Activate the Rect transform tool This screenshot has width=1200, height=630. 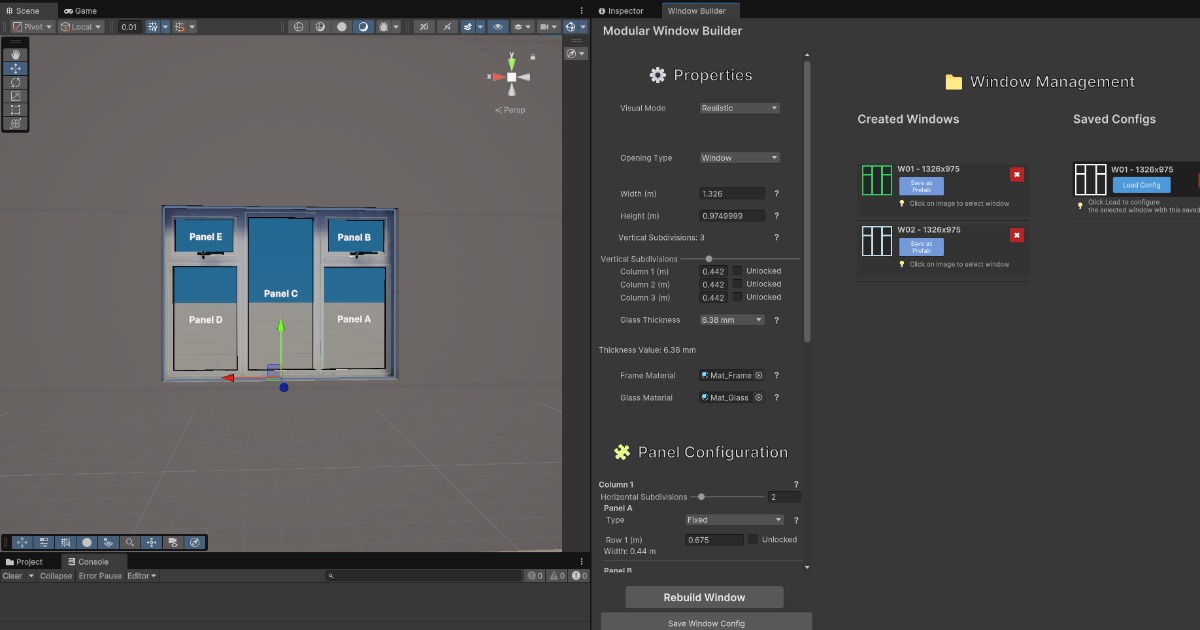click(x=14, y=108)
